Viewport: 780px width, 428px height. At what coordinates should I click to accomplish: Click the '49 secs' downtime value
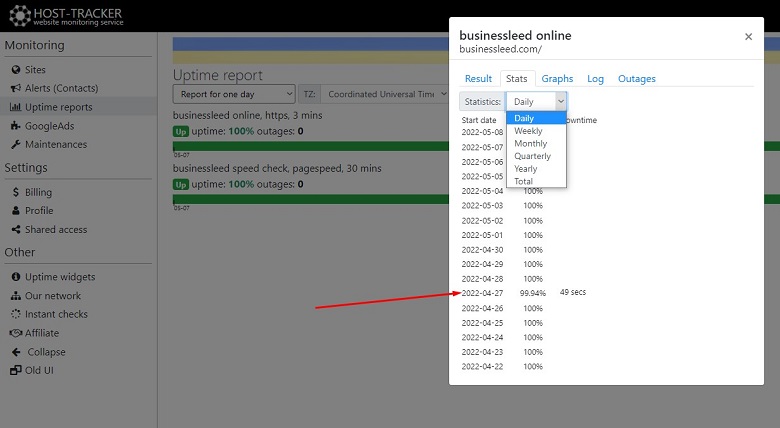coord(573,292)
